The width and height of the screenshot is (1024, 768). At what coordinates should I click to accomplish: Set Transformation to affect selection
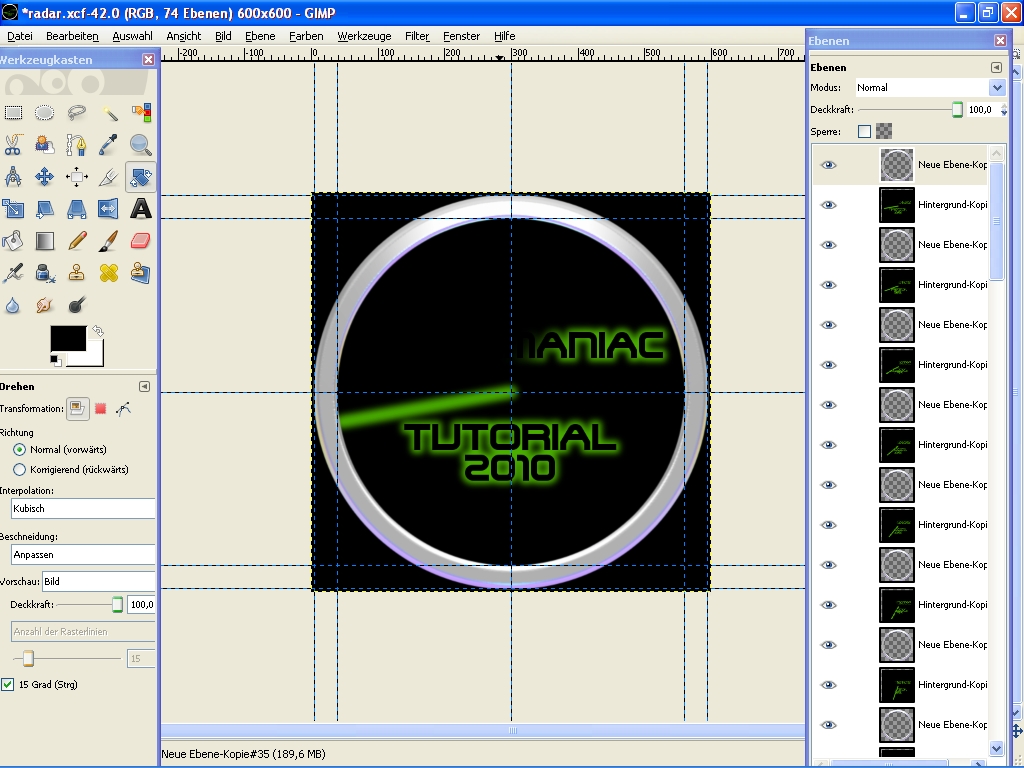tap(101, 409)
